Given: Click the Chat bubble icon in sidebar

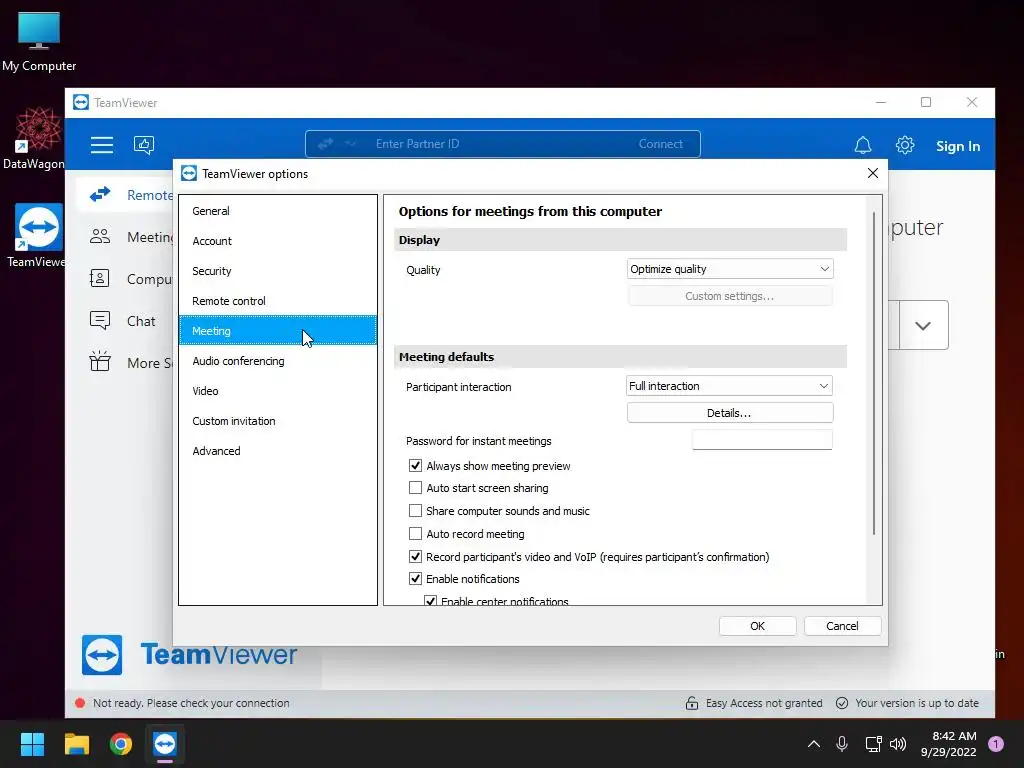Looking at the screenshot, I should click(x=100, y=321).
